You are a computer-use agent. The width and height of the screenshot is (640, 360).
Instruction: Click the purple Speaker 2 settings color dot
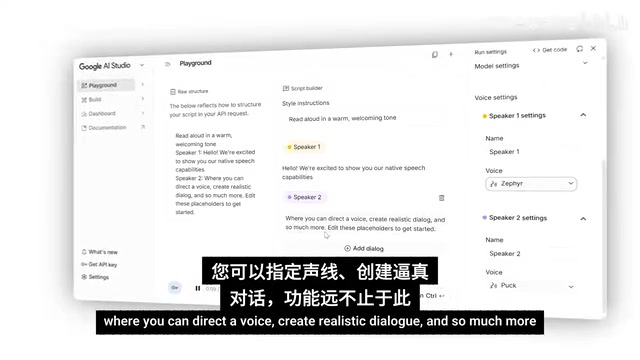[x=484, y=218]
